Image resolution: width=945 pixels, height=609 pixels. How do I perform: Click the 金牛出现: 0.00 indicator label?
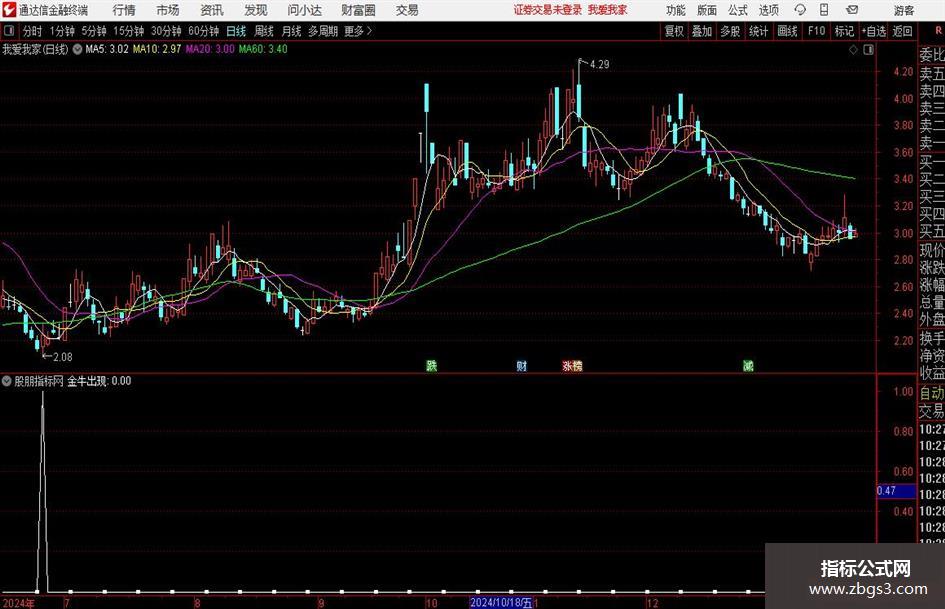99,381
